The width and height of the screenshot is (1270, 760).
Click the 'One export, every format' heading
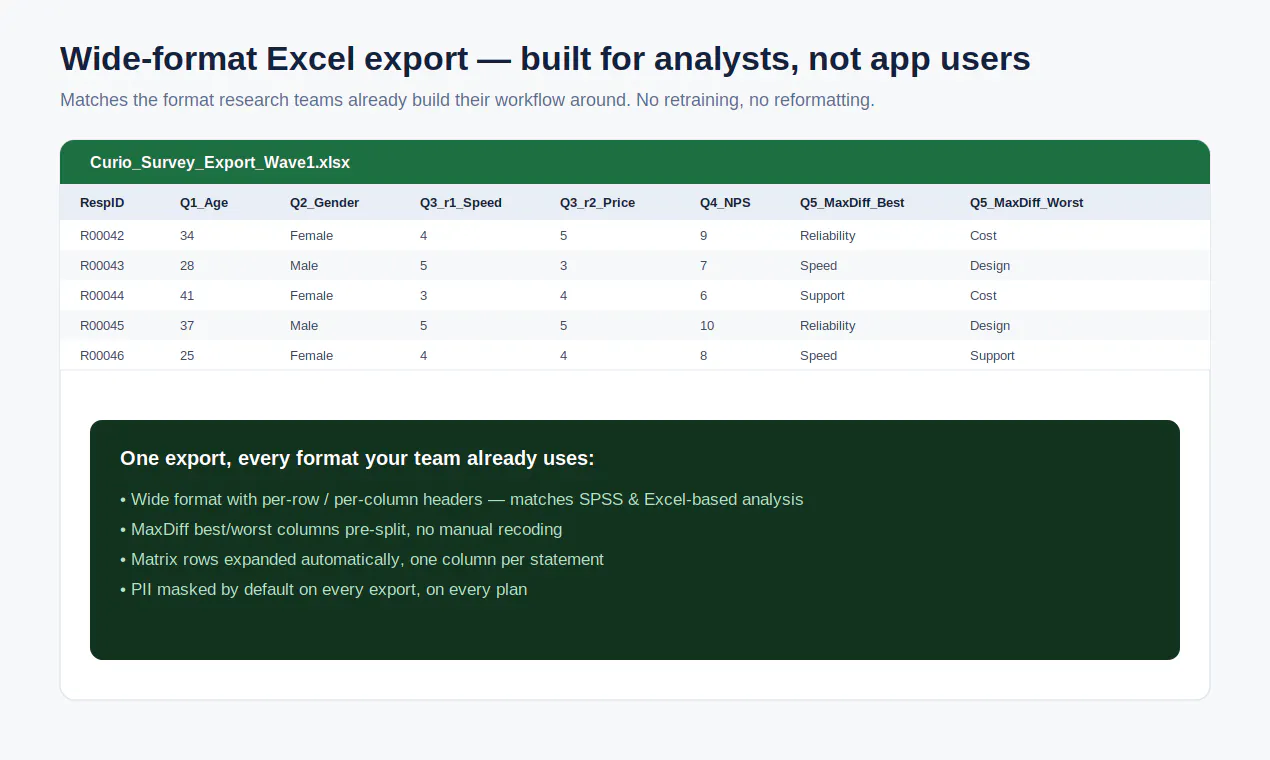(x=357, y=458)
